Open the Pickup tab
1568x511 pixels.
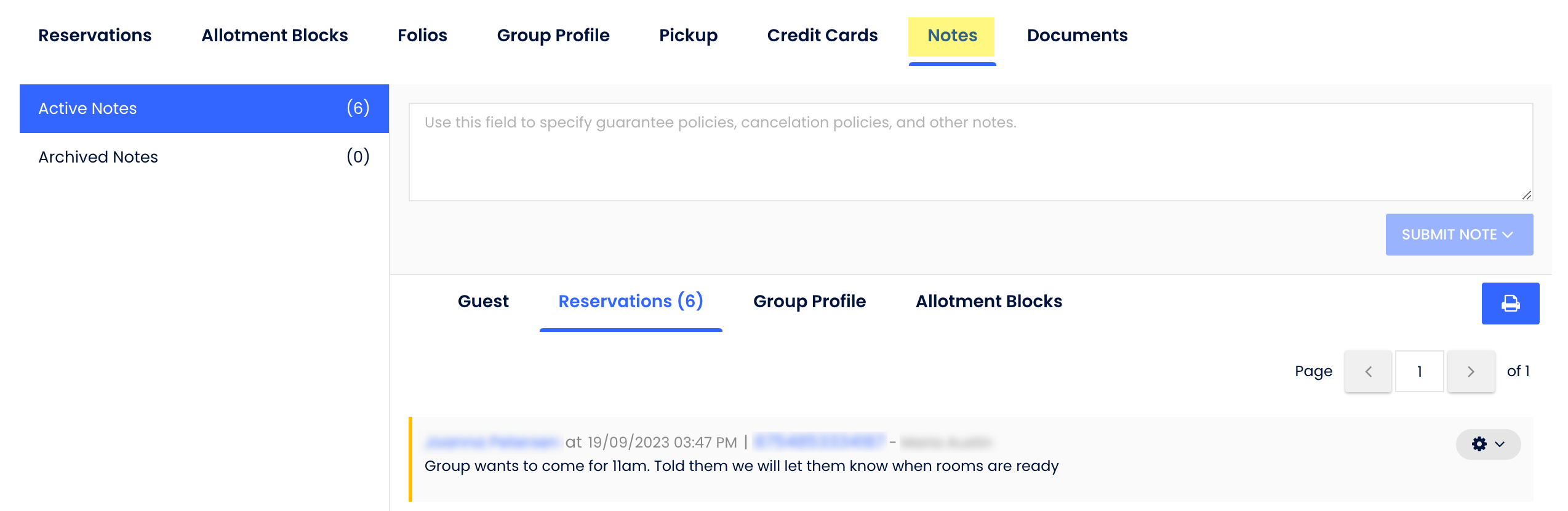688,36
